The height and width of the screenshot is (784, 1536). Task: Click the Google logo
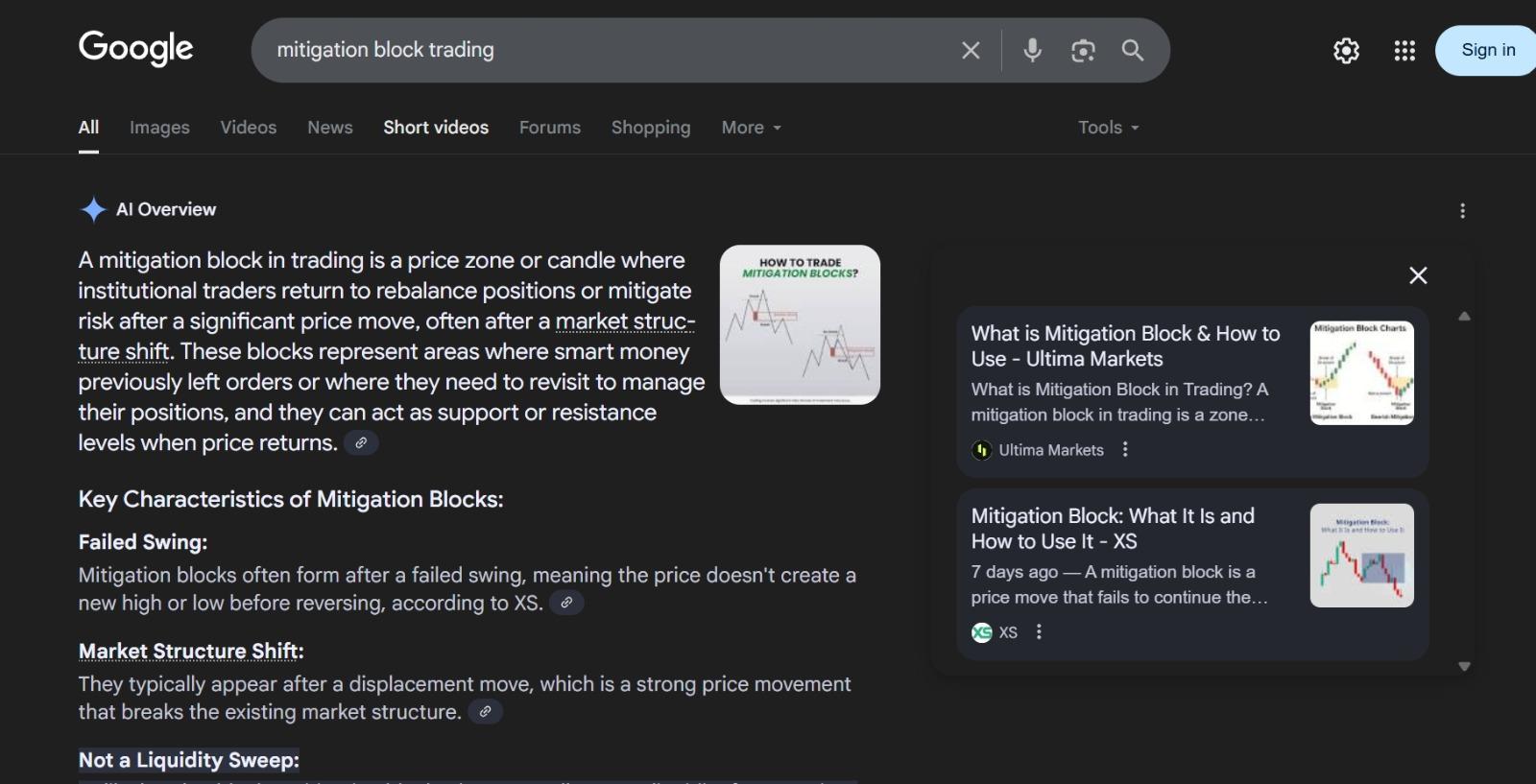pos(135,48)
